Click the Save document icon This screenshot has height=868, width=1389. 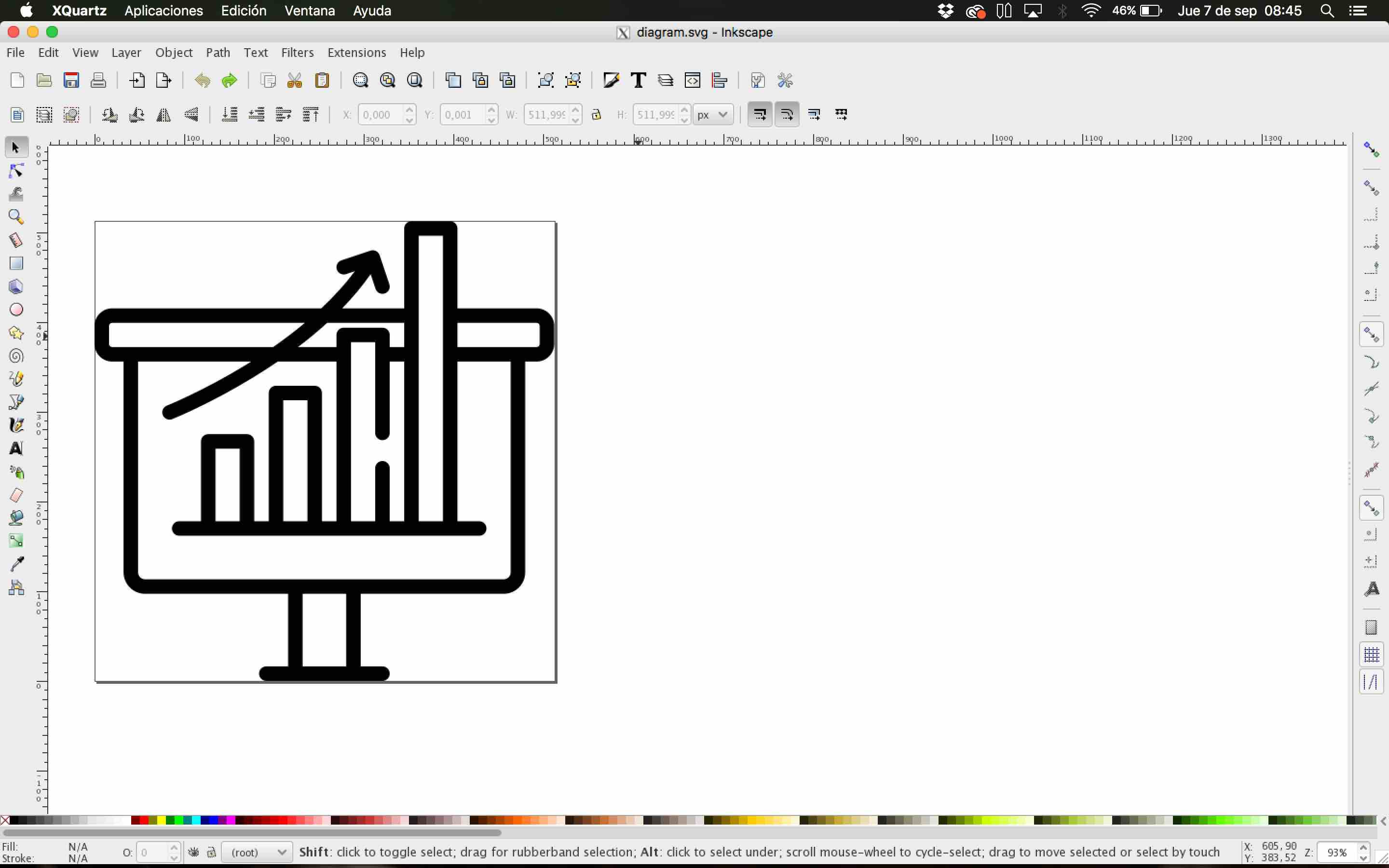coord(71,81)
